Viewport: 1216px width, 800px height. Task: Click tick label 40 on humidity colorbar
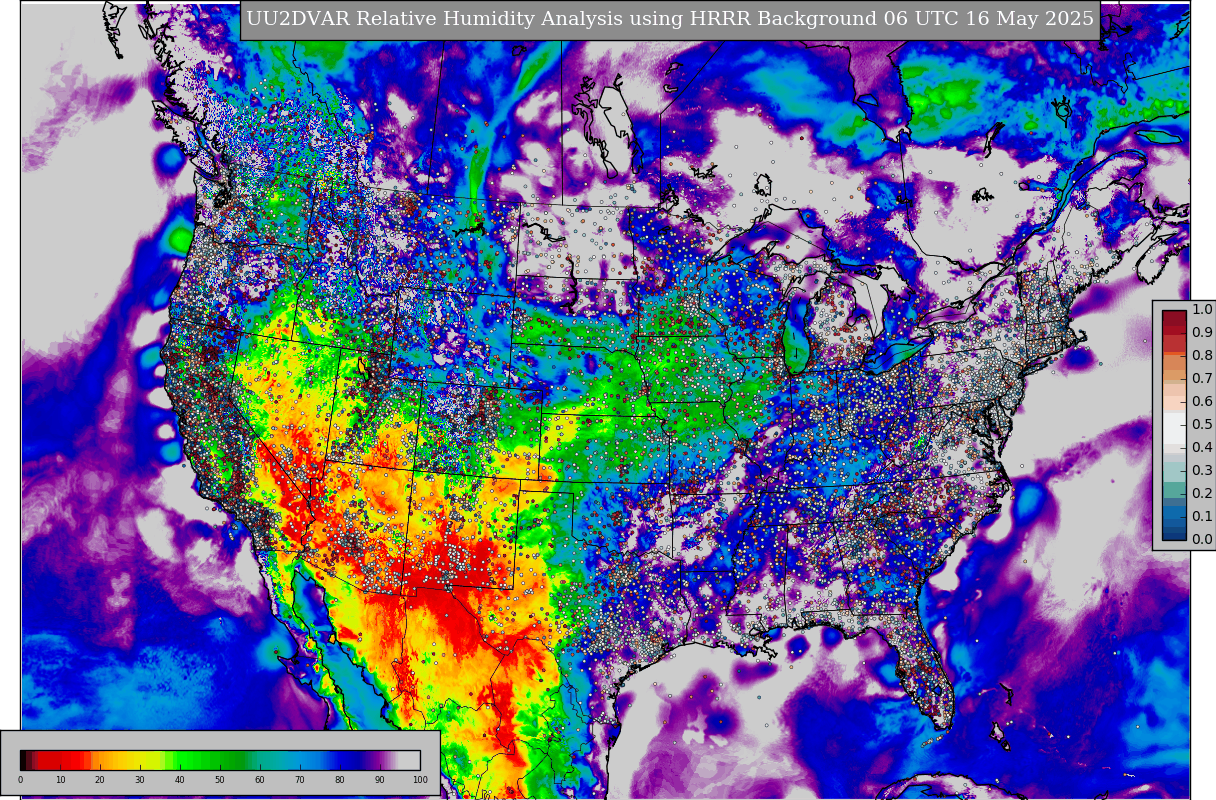click(x=180, y=780)
